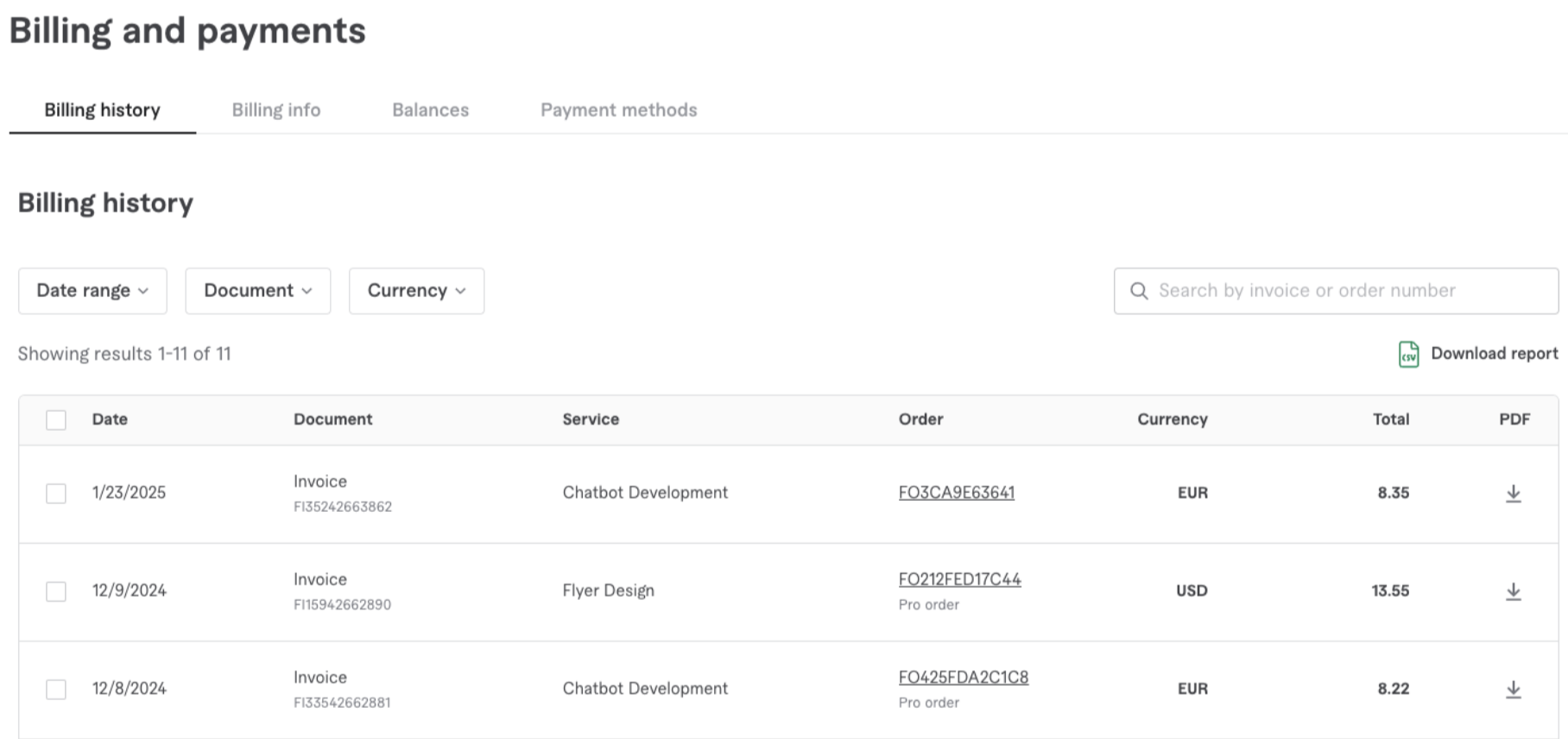Screen dimensions: 1568x739
Task: Expand the Document filter dropdown
Action: (x=257, y=291)
